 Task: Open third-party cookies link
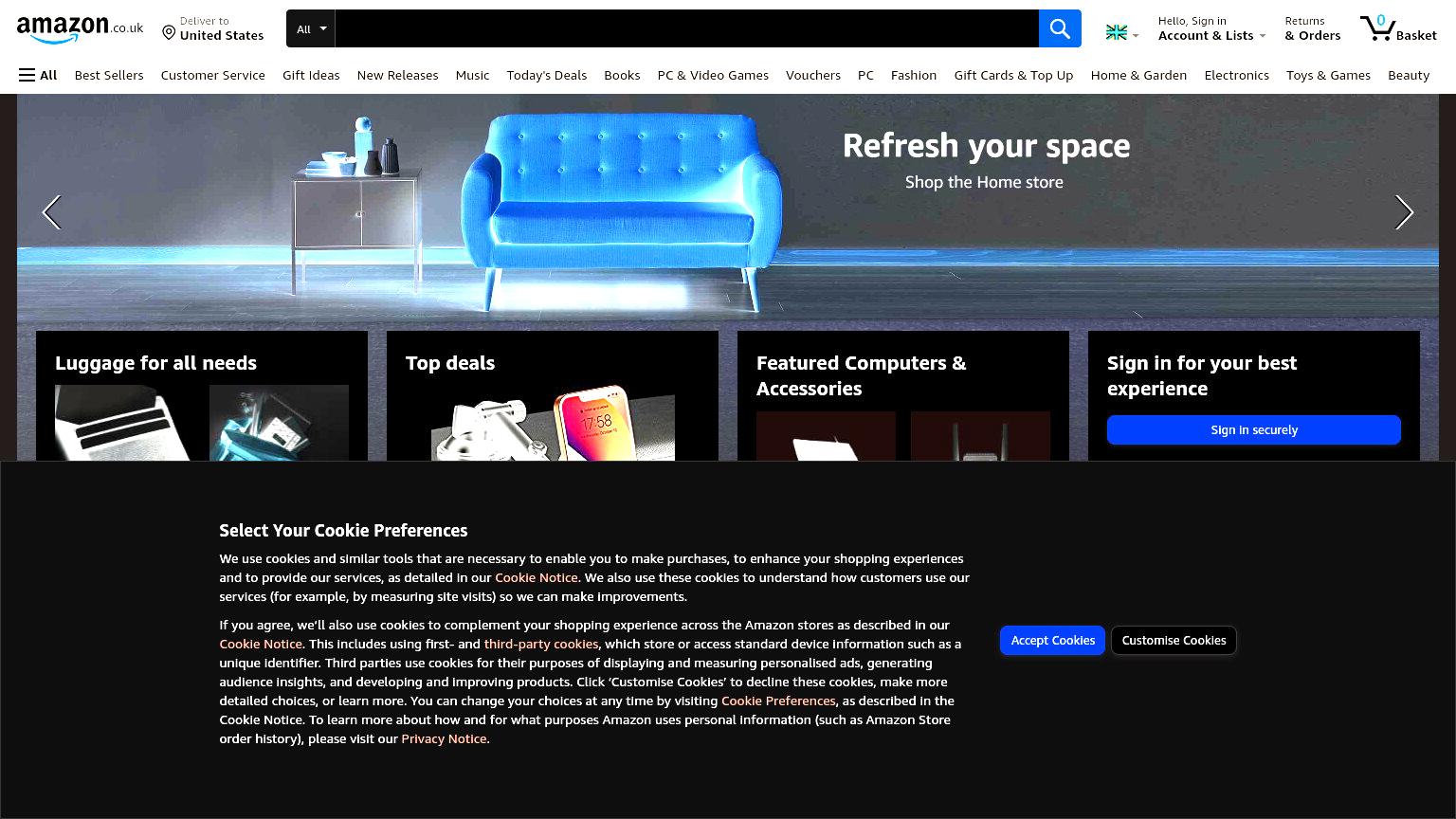tap(540, 644)
